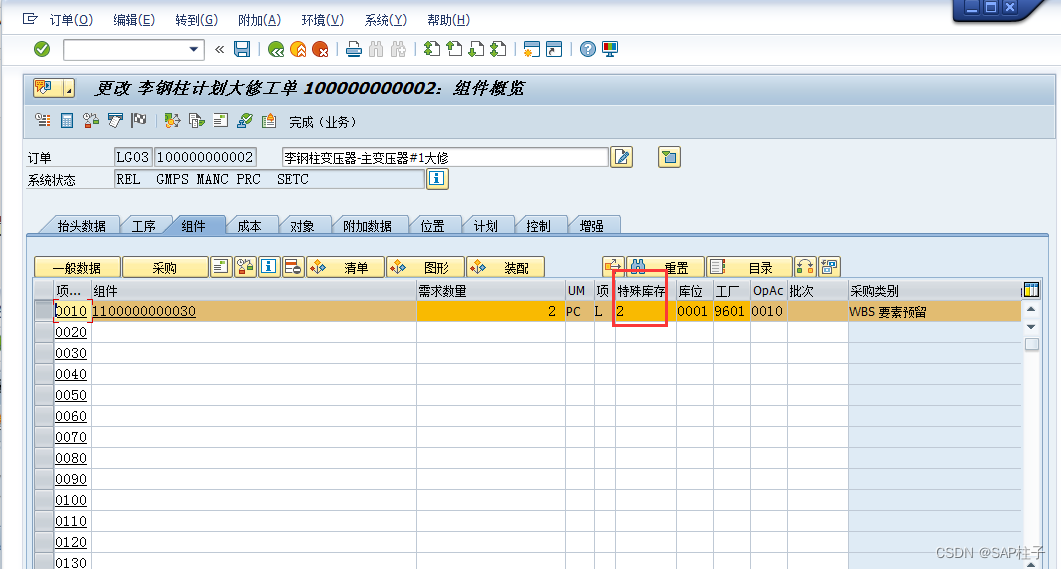Open the 增强 tab

(x=591, y=226)
